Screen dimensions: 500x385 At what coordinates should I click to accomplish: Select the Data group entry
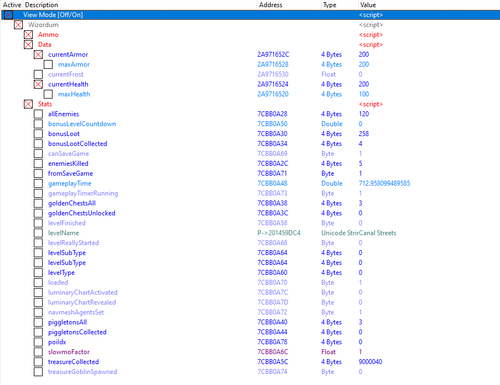coord(45,45)
